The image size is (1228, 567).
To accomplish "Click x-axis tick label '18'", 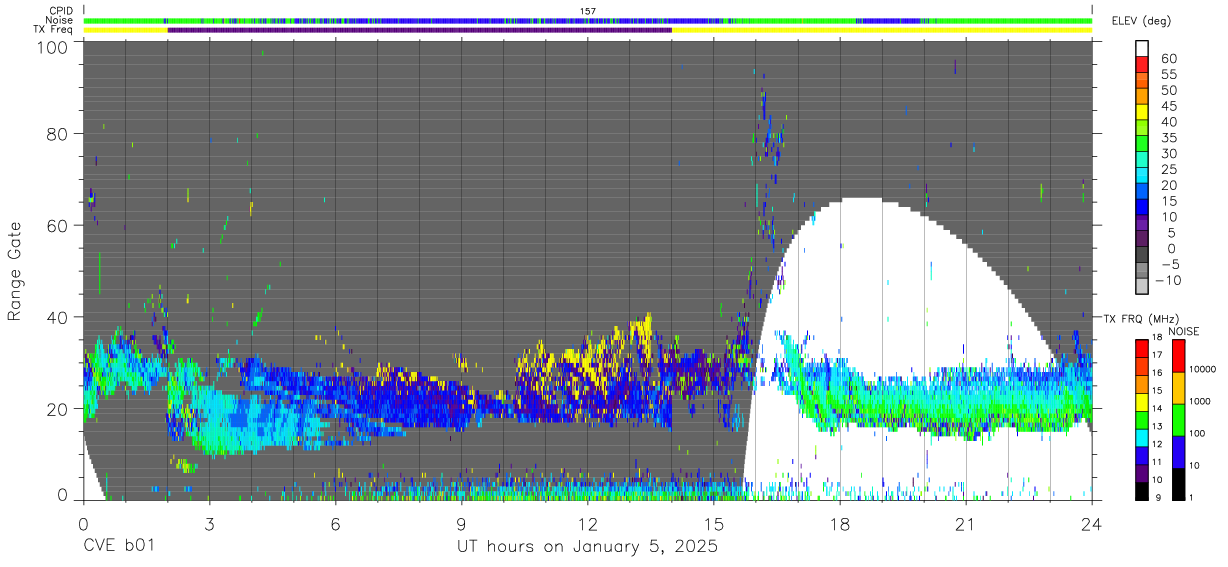I will [x=840, y=524].
